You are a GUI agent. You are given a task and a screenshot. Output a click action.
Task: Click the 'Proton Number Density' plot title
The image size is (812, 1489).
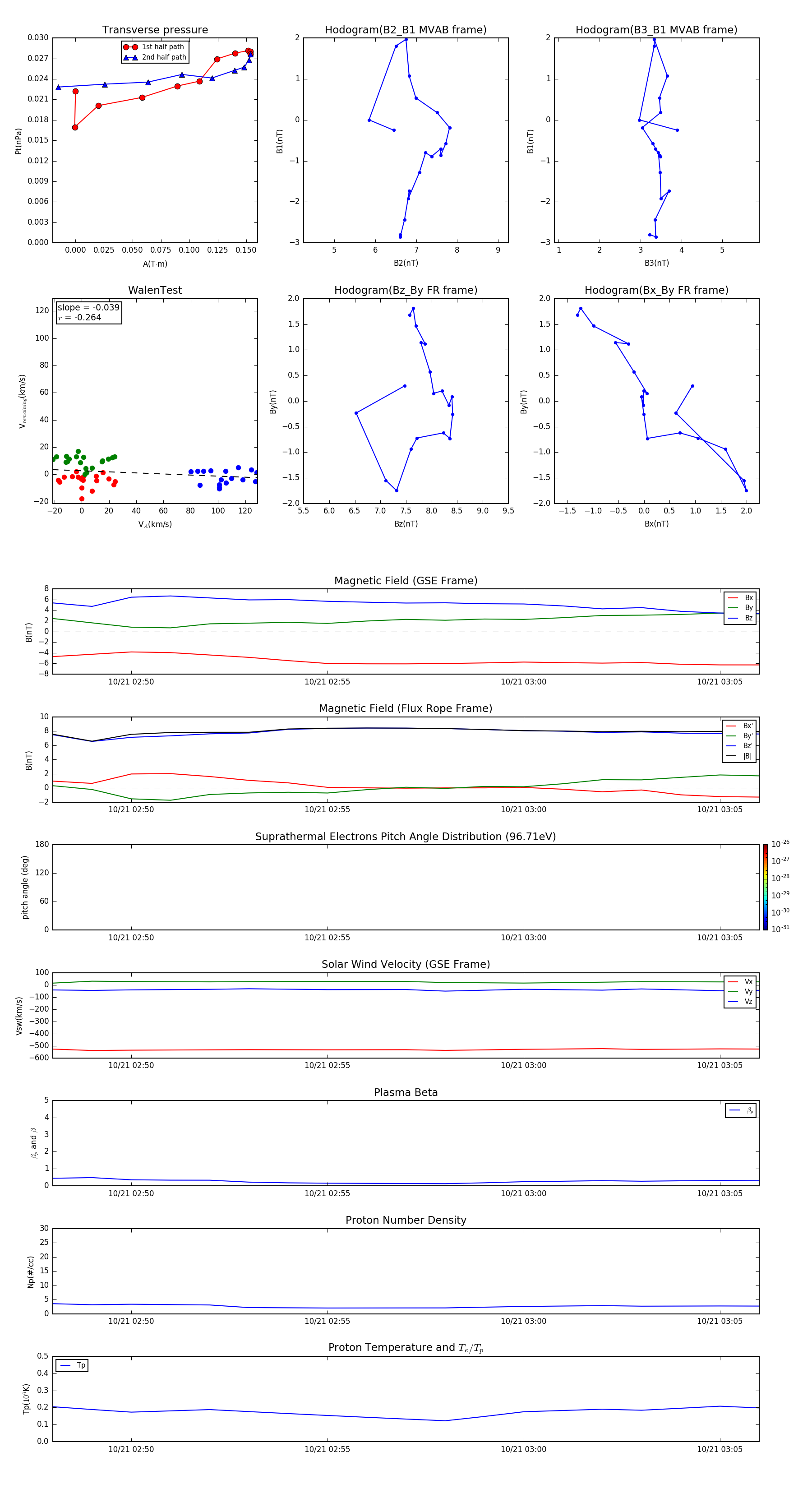[406, 1220]
